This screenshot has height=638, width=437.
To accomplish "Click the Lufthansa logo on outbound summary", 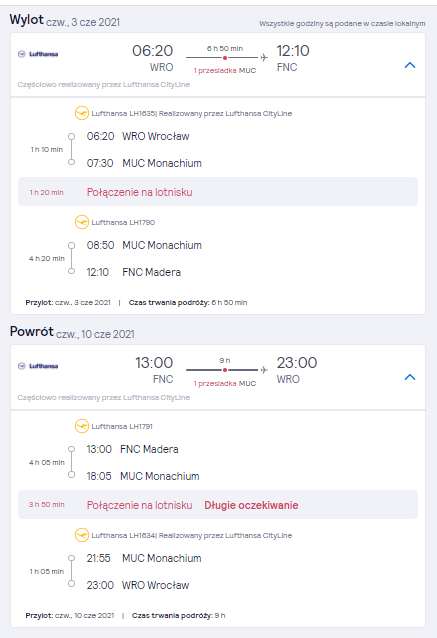I will pyautogui.click(x=38, y=54).
